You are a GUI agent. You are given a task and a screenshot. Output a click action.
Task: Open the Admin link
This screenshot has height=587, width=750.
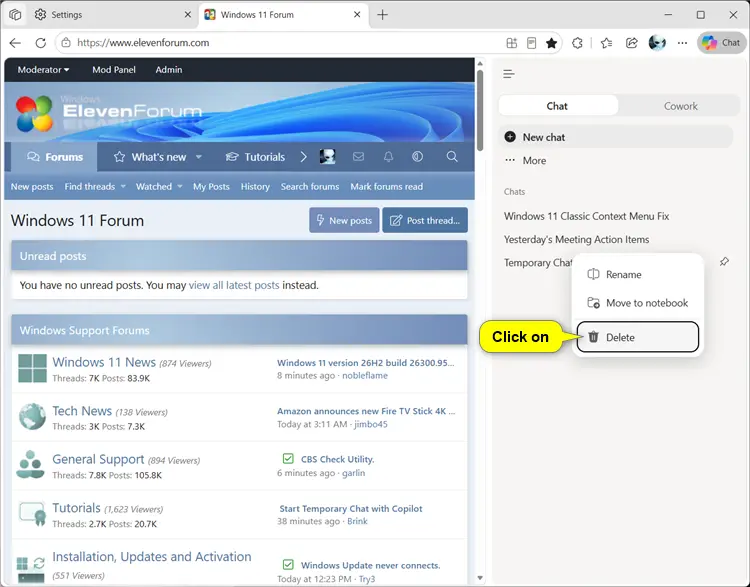click(x=169, y=70)
